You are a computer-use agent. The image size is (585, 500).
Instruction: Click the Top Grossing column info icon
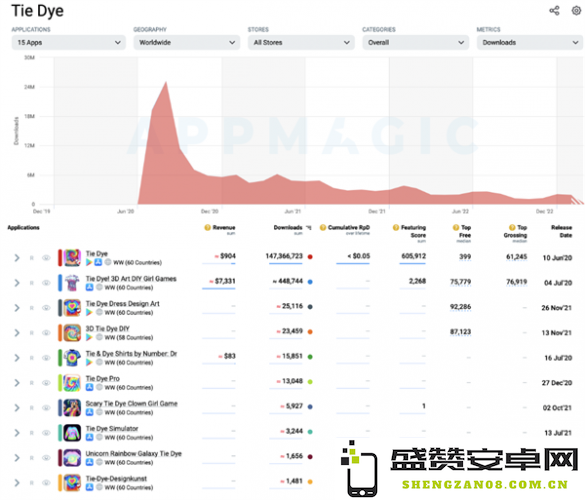click(x=512, y=227)
